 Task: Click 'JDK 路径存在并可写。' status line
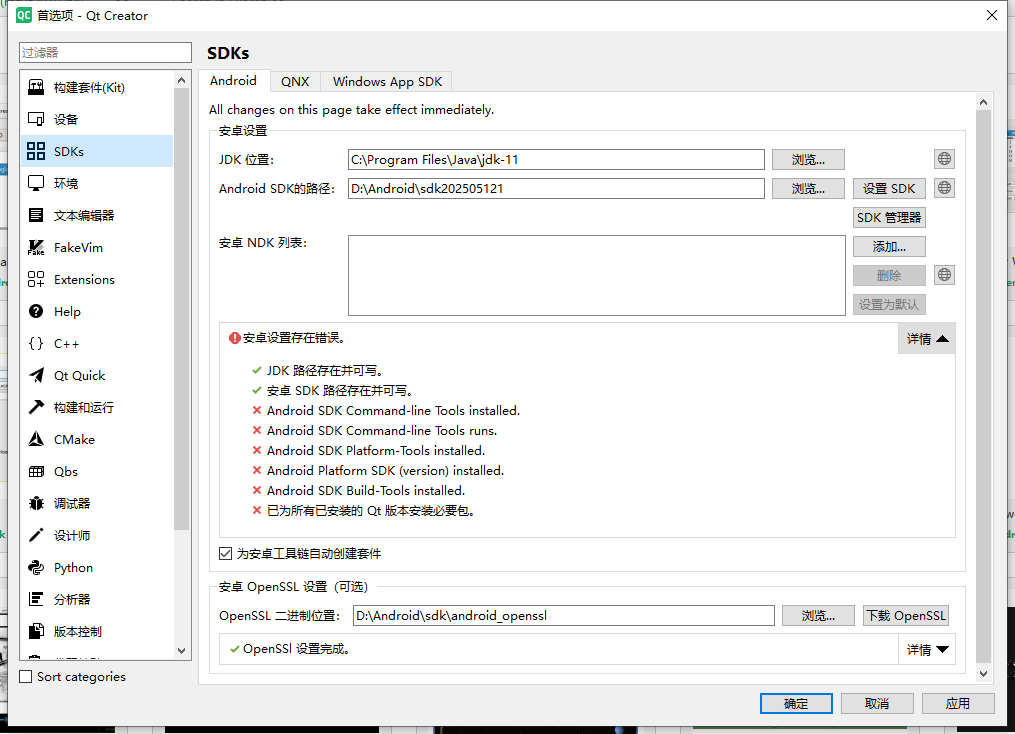325,371
